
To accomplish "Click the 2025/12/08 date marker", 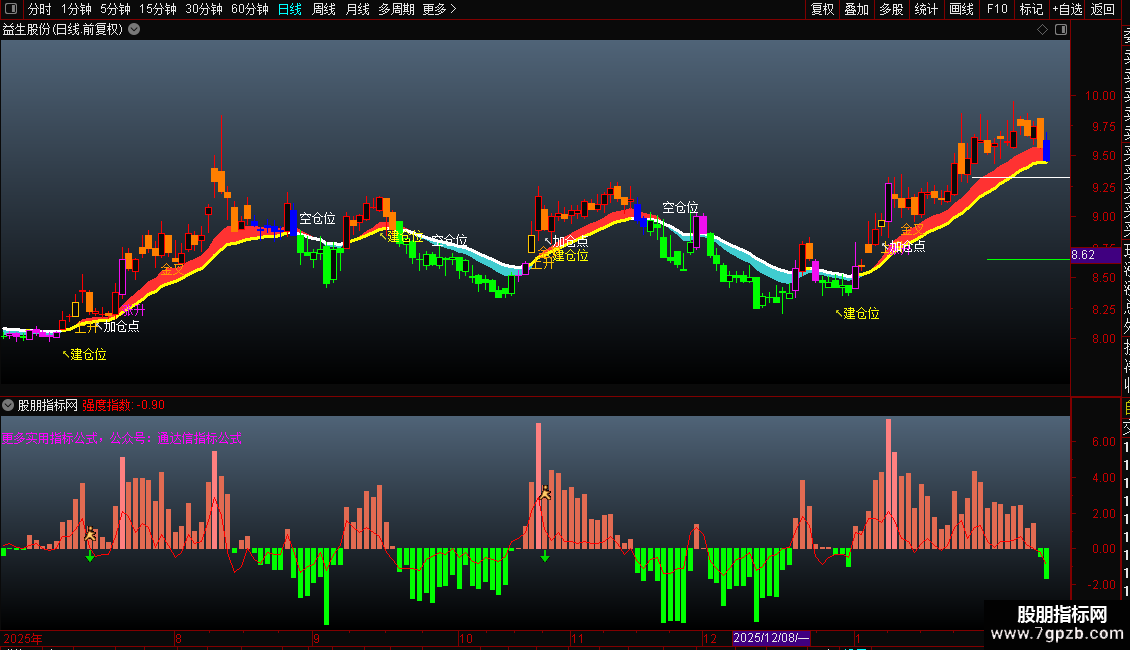I will tap(771, 638).
